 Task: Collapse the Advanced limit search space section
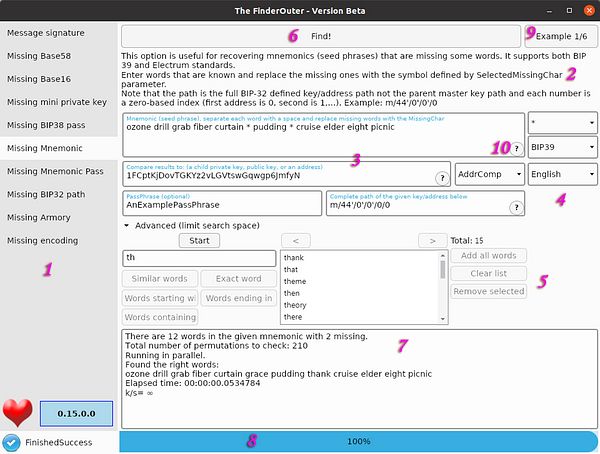point(127,225)
